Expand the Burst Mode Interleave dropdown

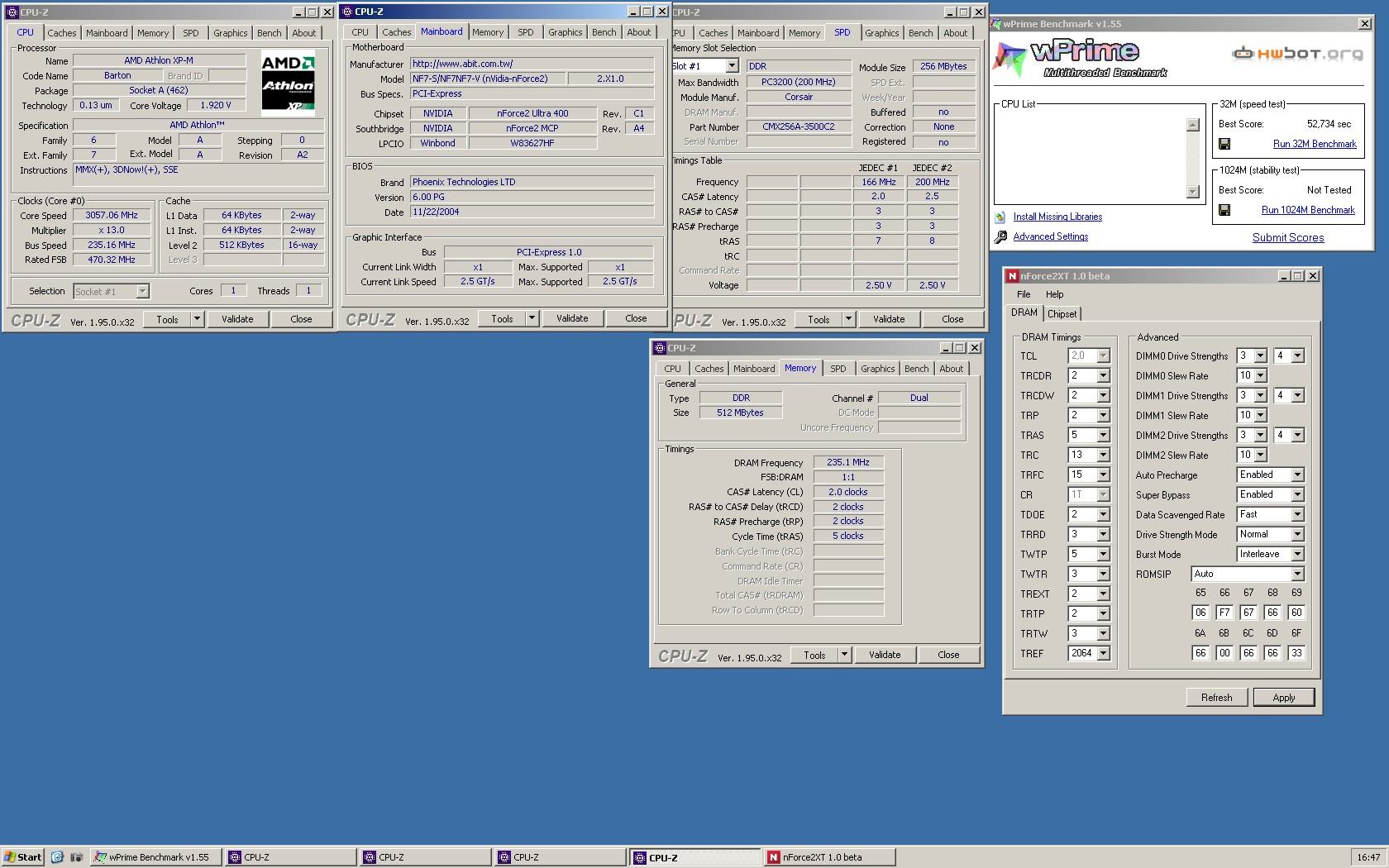tap(1297, 555)
